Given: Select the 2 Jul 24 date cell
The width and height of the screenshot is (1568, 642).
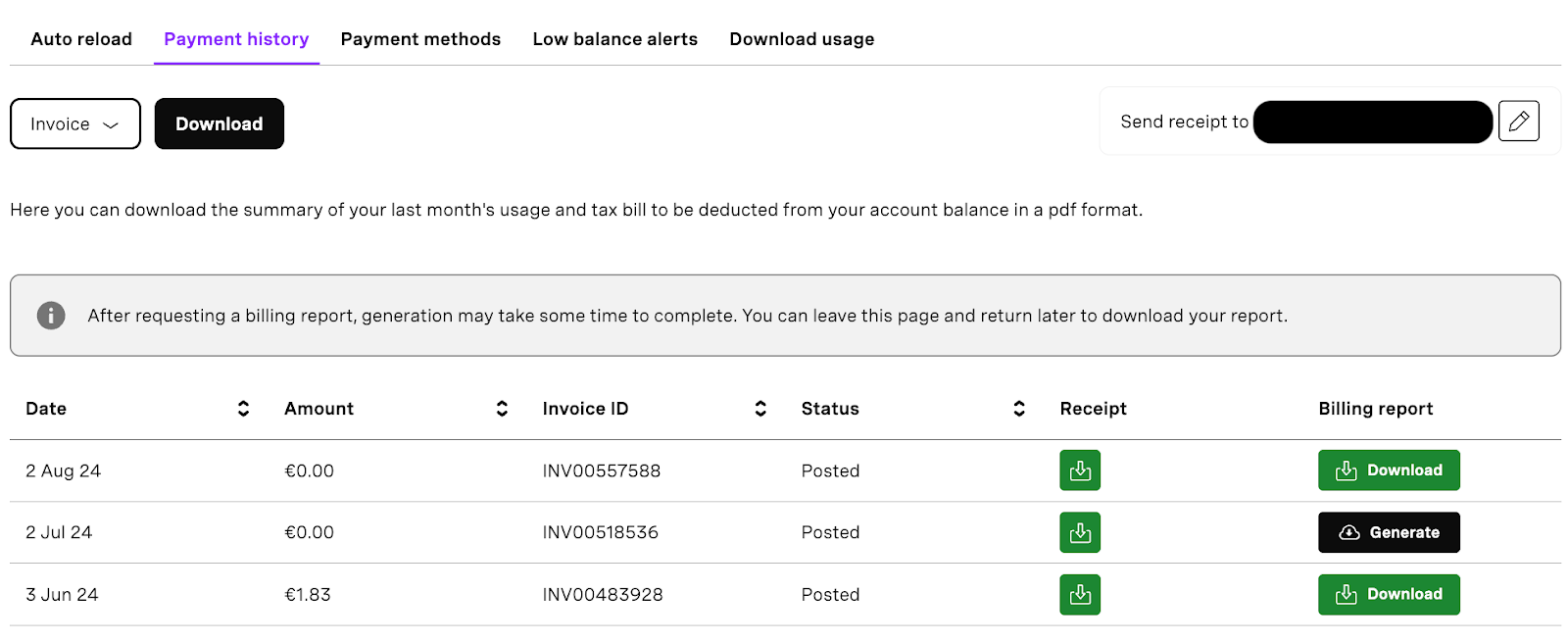Looking at the screenshot, I should [x=59, y=532].
